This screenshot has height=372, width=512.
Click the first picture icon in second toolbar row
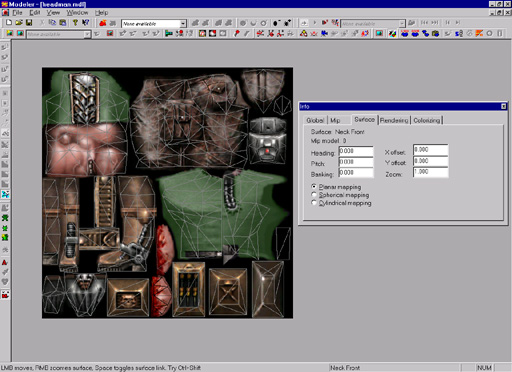point(9,33)
